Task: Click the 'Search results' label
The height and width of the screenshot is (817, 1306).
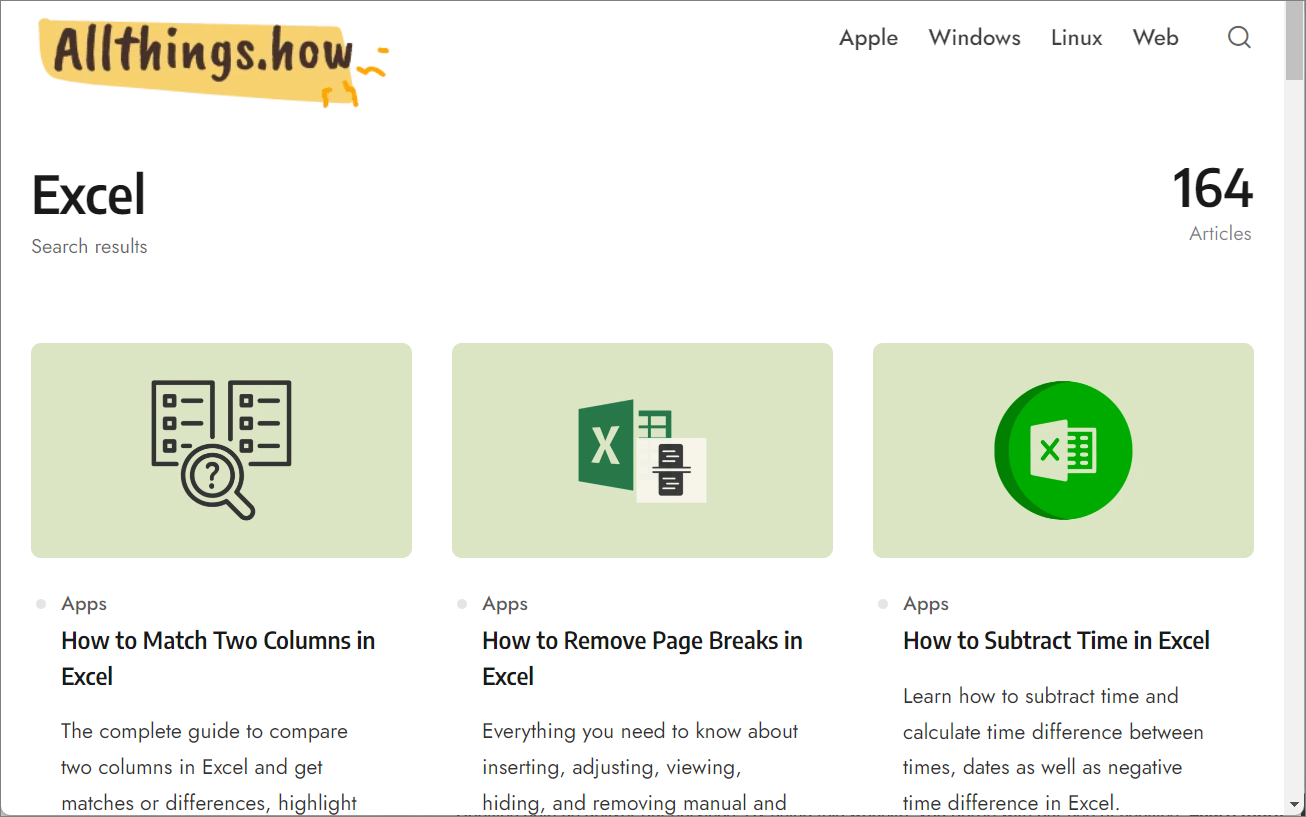Action: [x=89, y=247]
